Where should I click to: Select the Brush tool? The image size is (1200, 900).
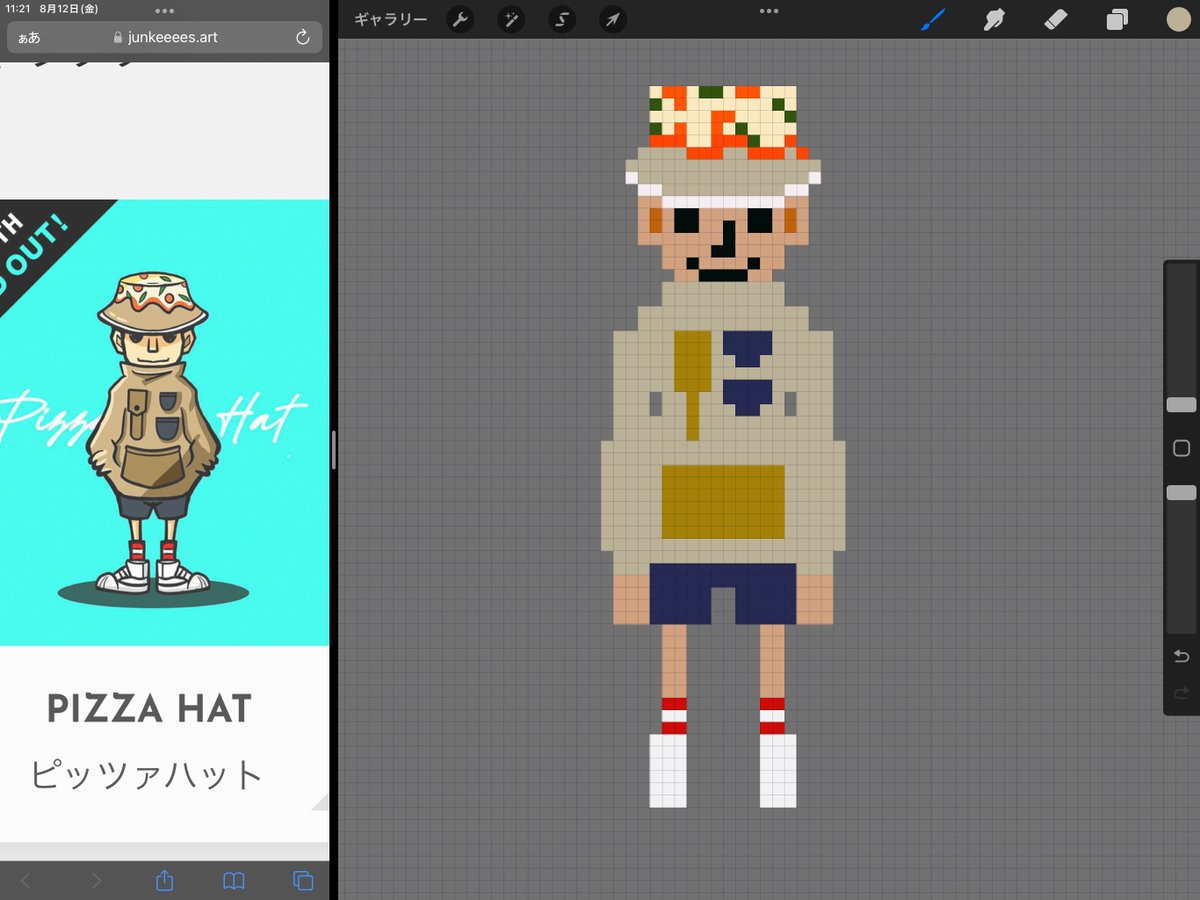click(933, 19)
